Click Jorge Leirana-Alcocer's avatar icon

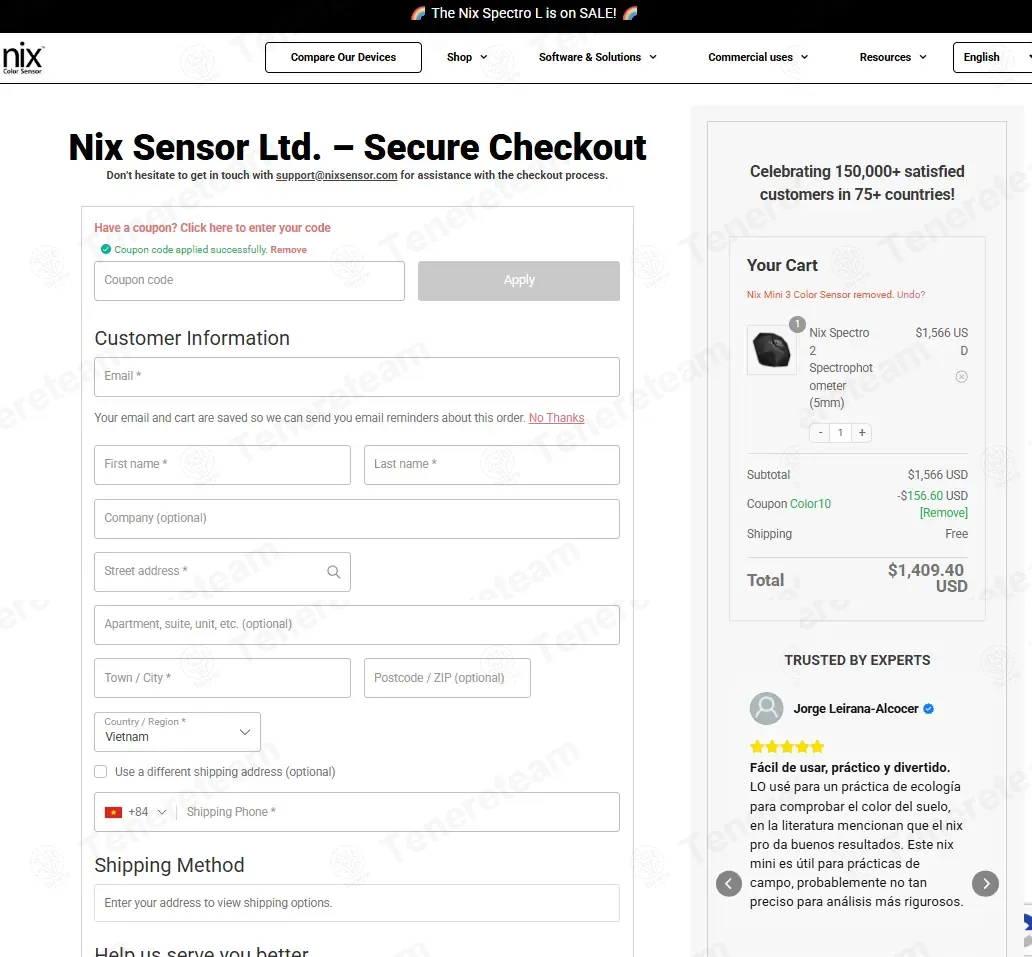tap(766, 709)
